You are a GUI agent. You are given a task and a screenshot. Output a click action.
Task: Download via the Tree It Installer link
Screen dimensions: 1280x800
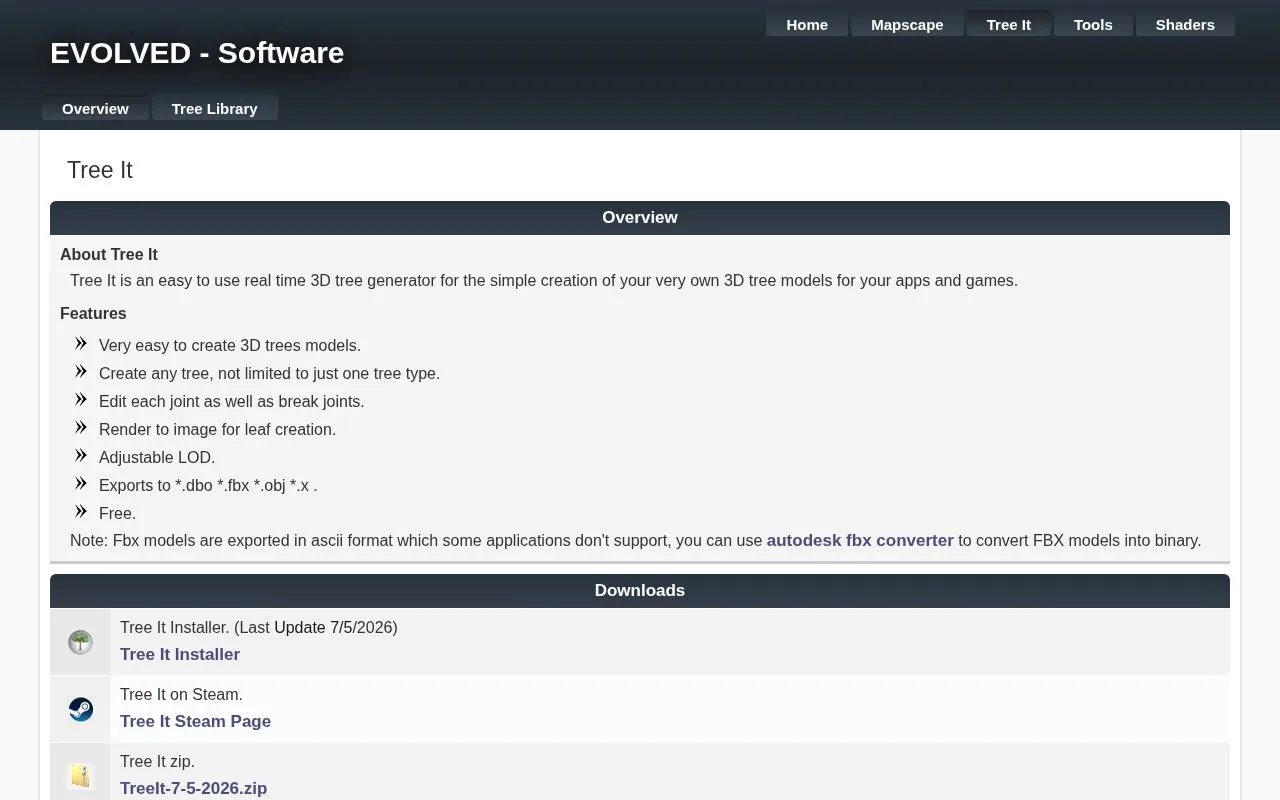[x=180, y=654]
